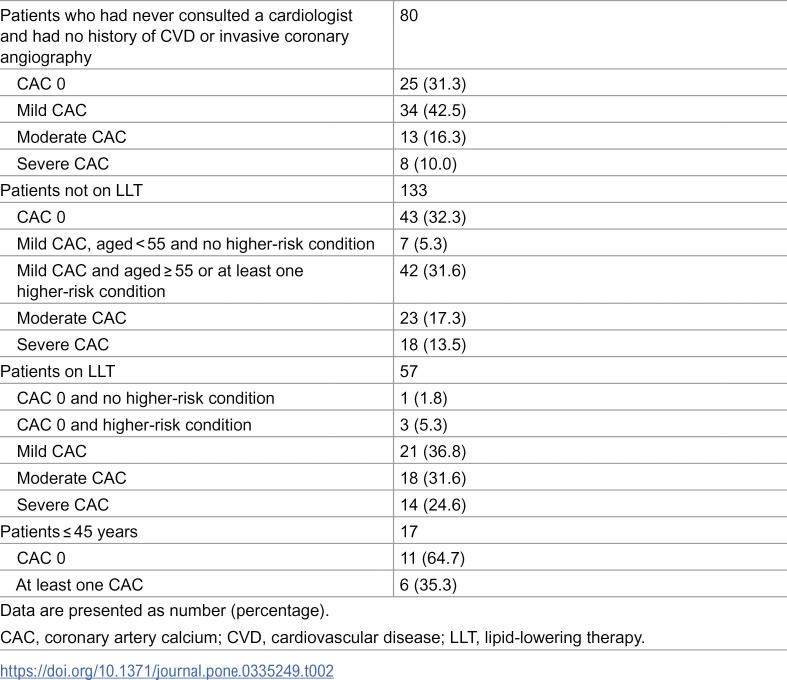The image size is (787, 680).
Task: Select the value 80 in the top row
Action: [409, 16]
